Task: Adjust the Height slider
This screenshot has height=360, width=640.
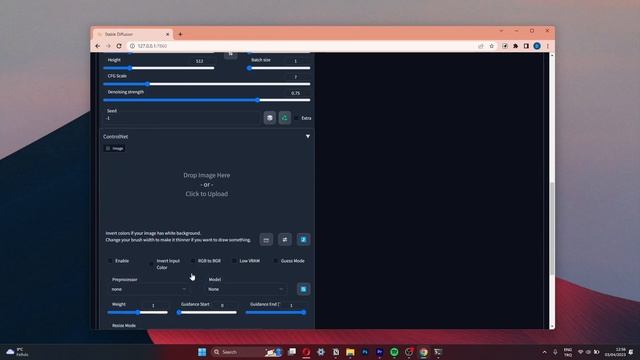Action: (x=159, y=68)
